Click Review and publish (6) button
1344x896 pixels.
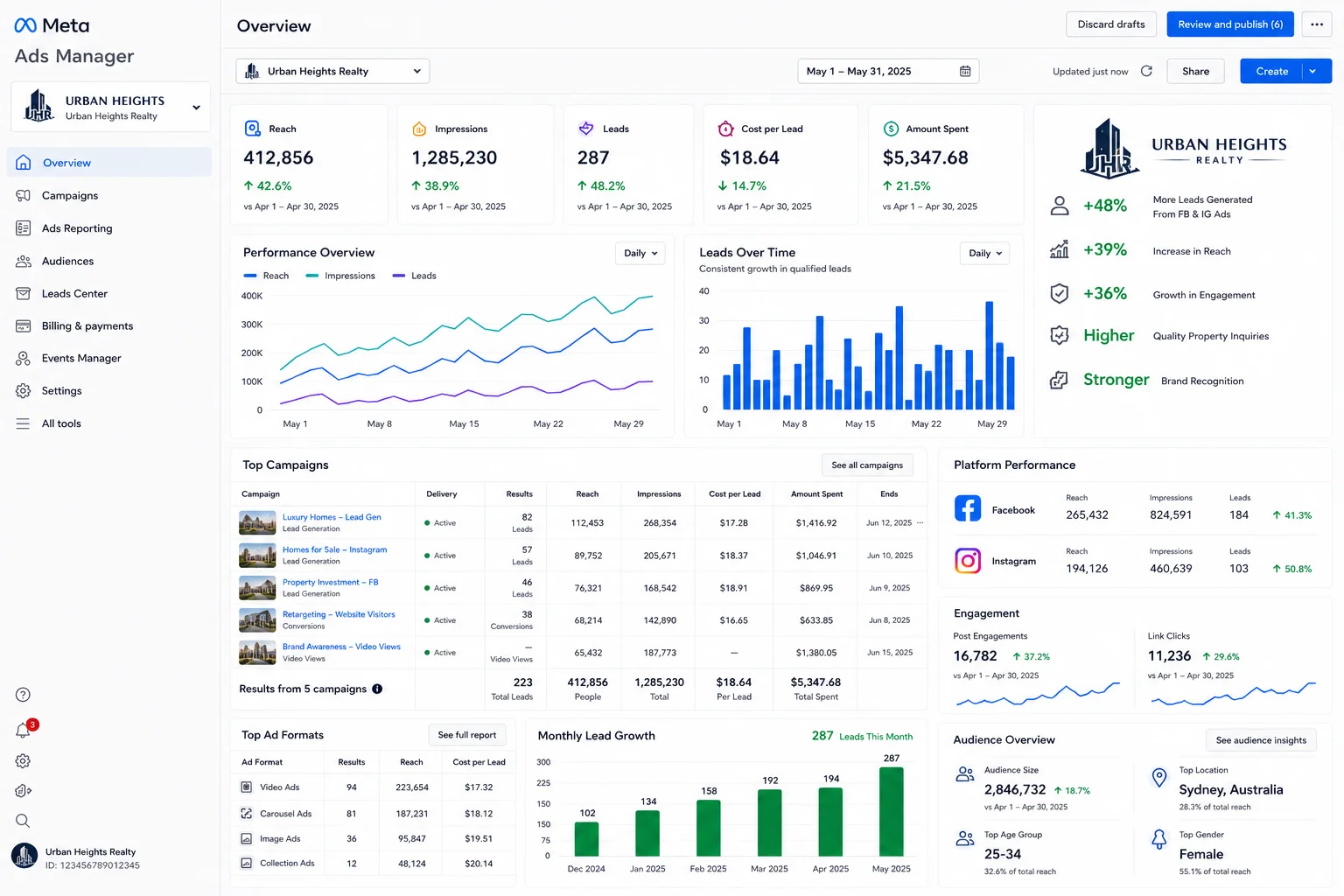[x=1230, y=24]
